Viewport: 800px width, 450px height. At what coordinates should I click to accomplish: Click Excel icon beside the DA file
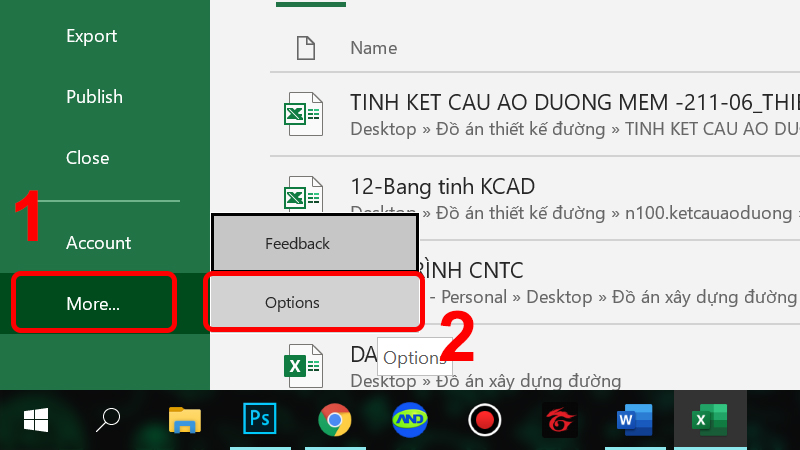303,366
